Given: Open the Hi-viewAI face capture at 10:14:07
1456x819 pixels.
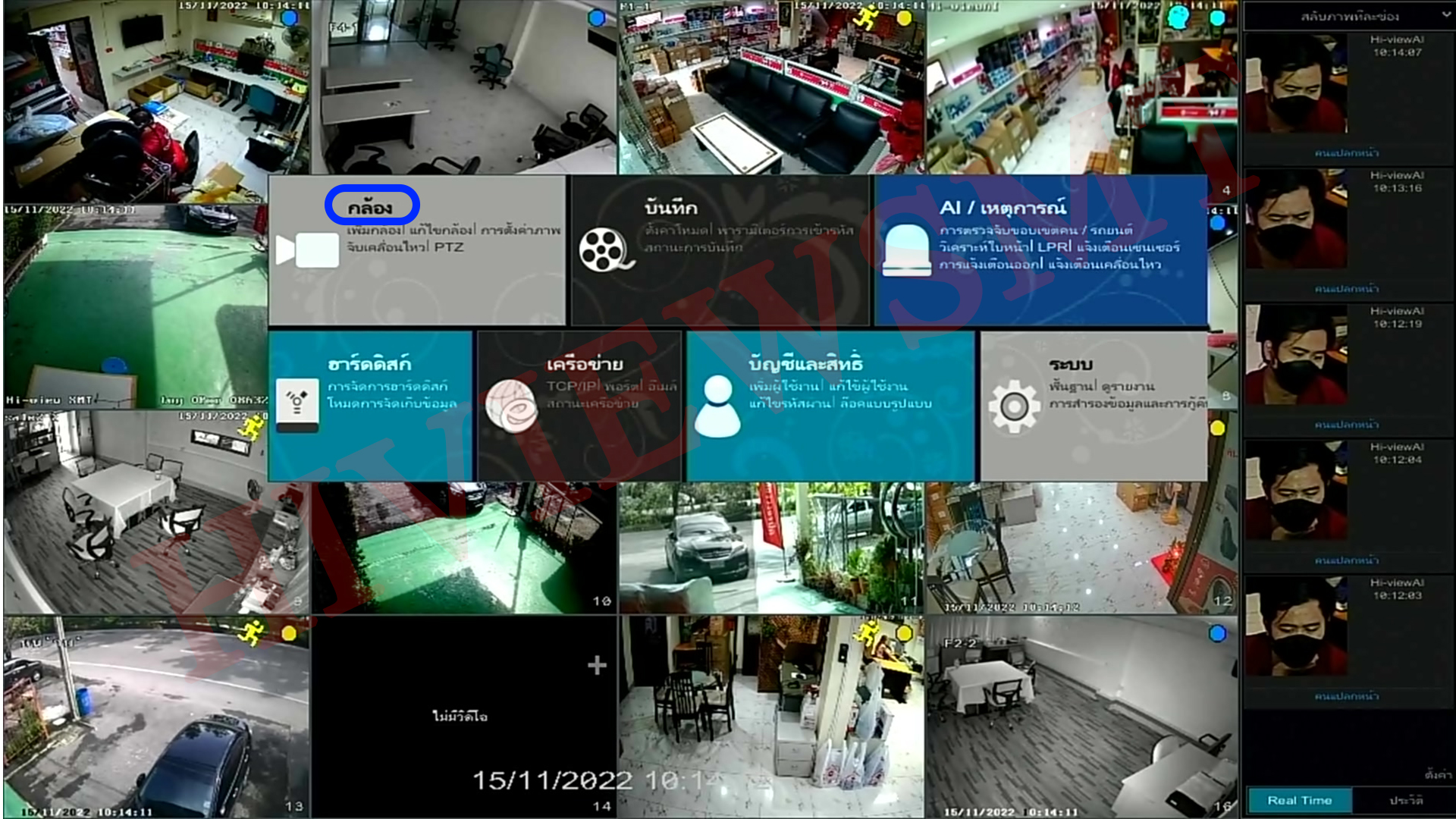Looking at the screenshot, I should pos(1296,84).
